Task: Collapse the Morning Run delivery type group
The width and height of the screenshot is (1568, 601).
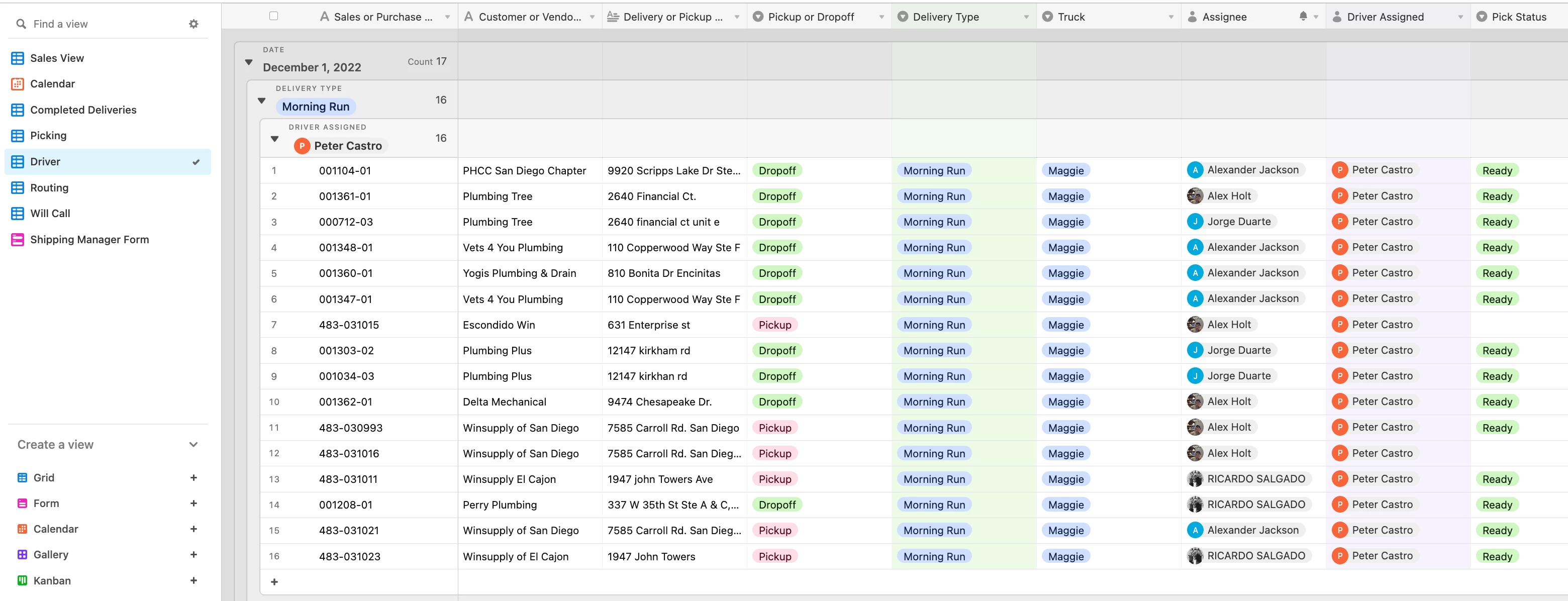Action: [x=262, y=101]
